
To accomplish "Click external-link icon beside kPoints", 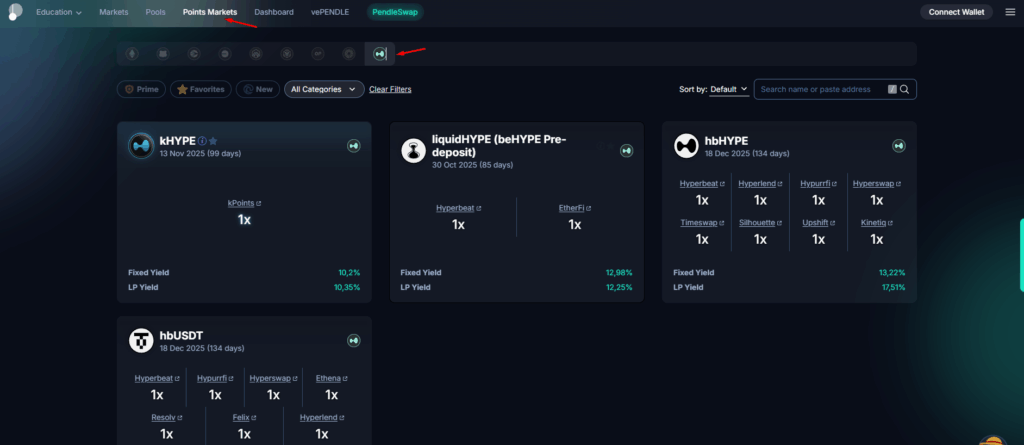I will [259, 204].
